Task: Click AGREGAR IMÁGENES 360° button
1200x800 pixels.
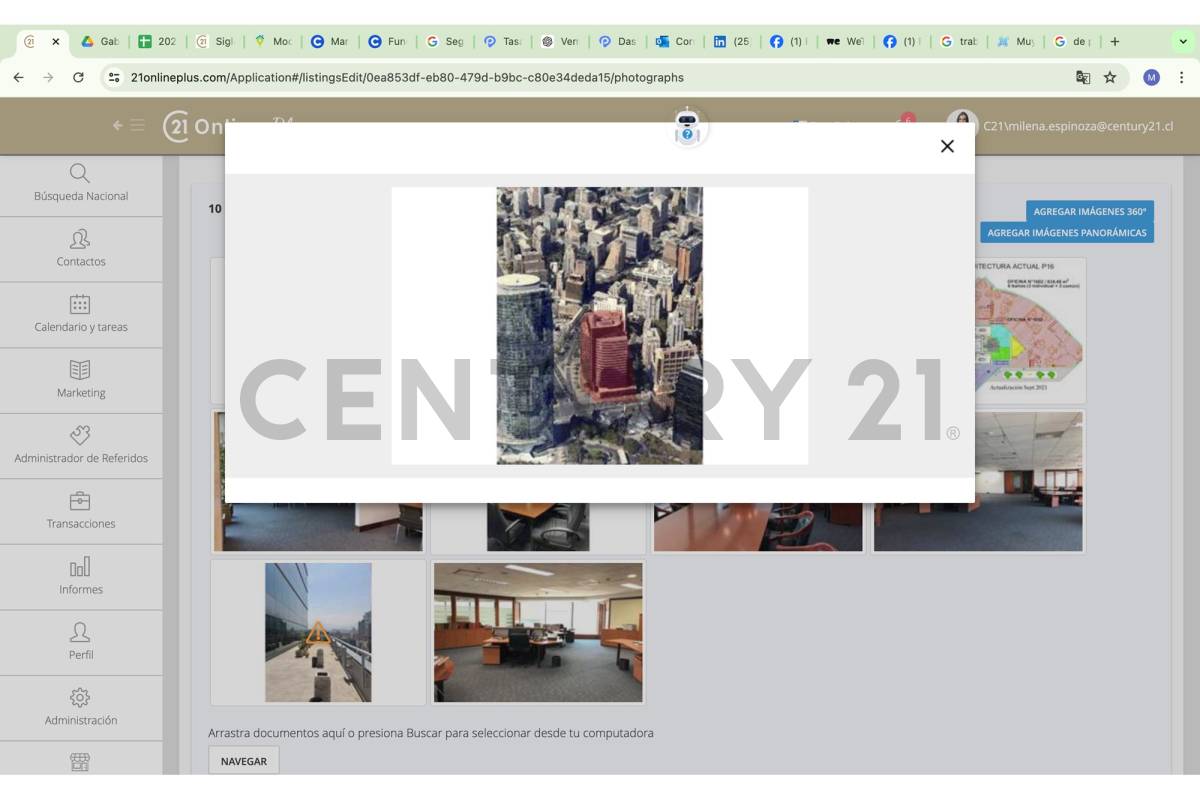Action: click(x=1089, y=211)
